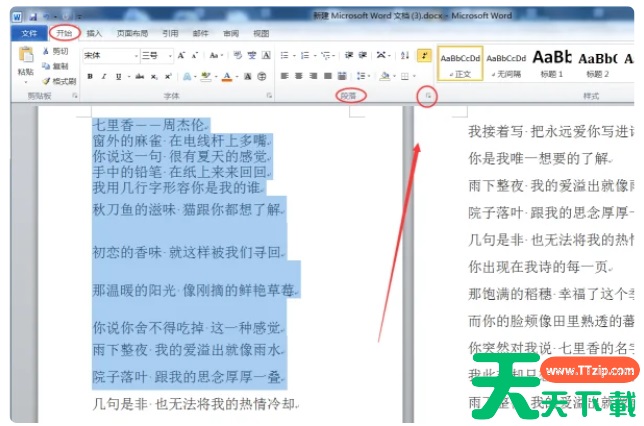
Task: Center align the text
Action: click(x=299, y=76)
